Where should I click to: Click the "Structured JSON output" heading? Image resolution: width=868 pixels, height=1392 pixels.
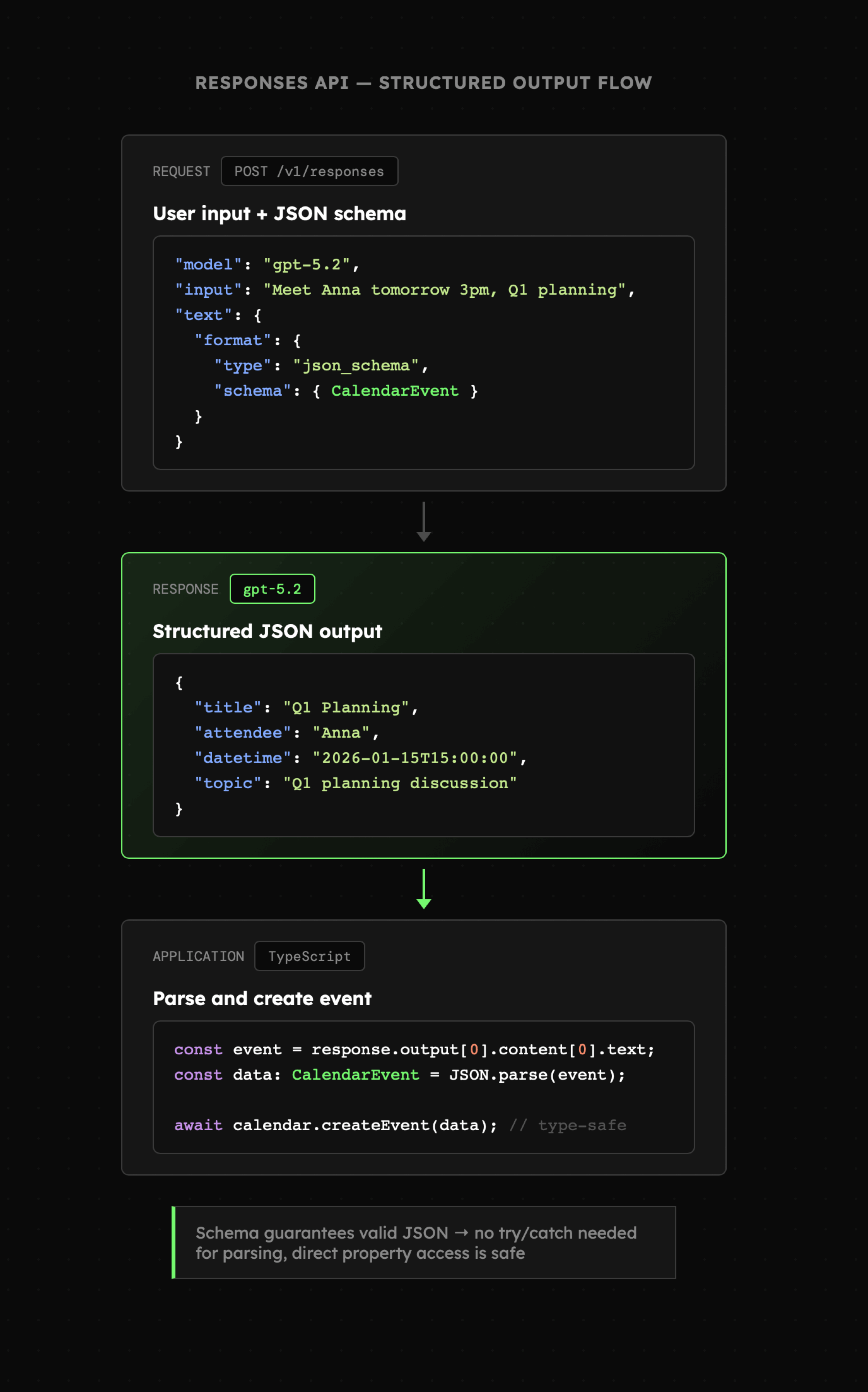[x=268, y=631]
